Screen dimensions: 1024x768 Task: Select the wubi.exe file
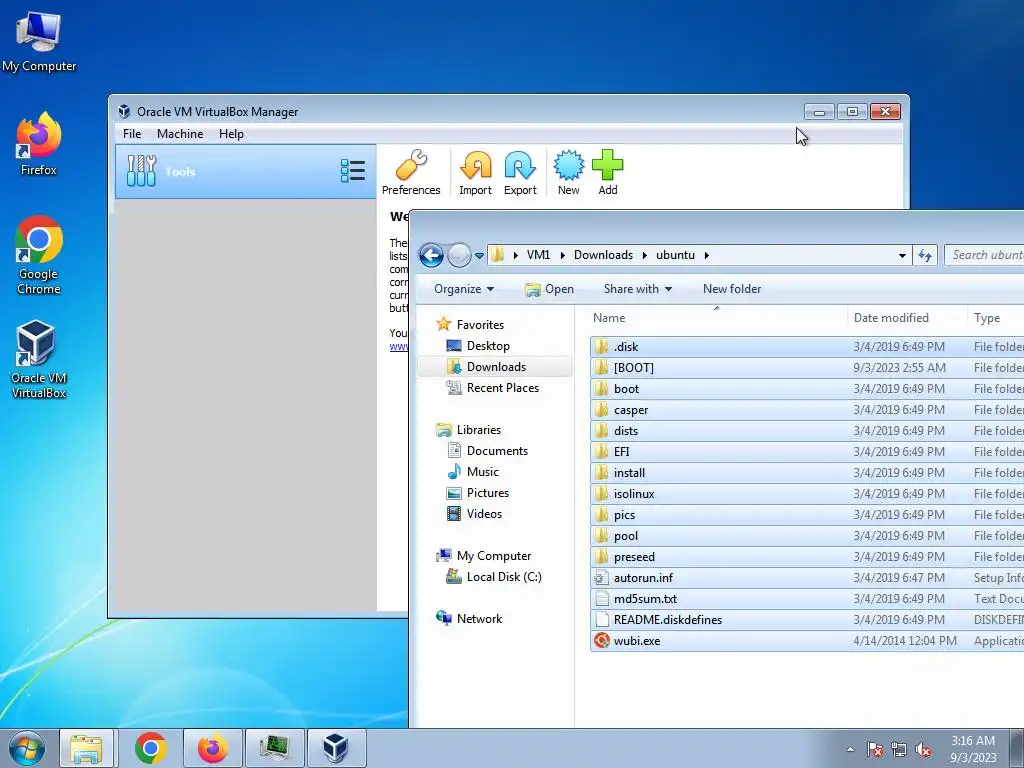pyautogui.click(x=807, y=641)
